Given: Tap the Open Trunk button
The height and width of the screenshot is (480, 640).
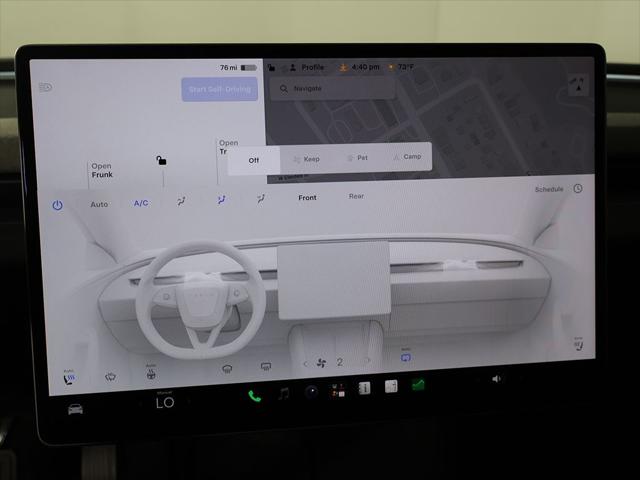Looking at the screenshot, I should [x=229, y=147].
